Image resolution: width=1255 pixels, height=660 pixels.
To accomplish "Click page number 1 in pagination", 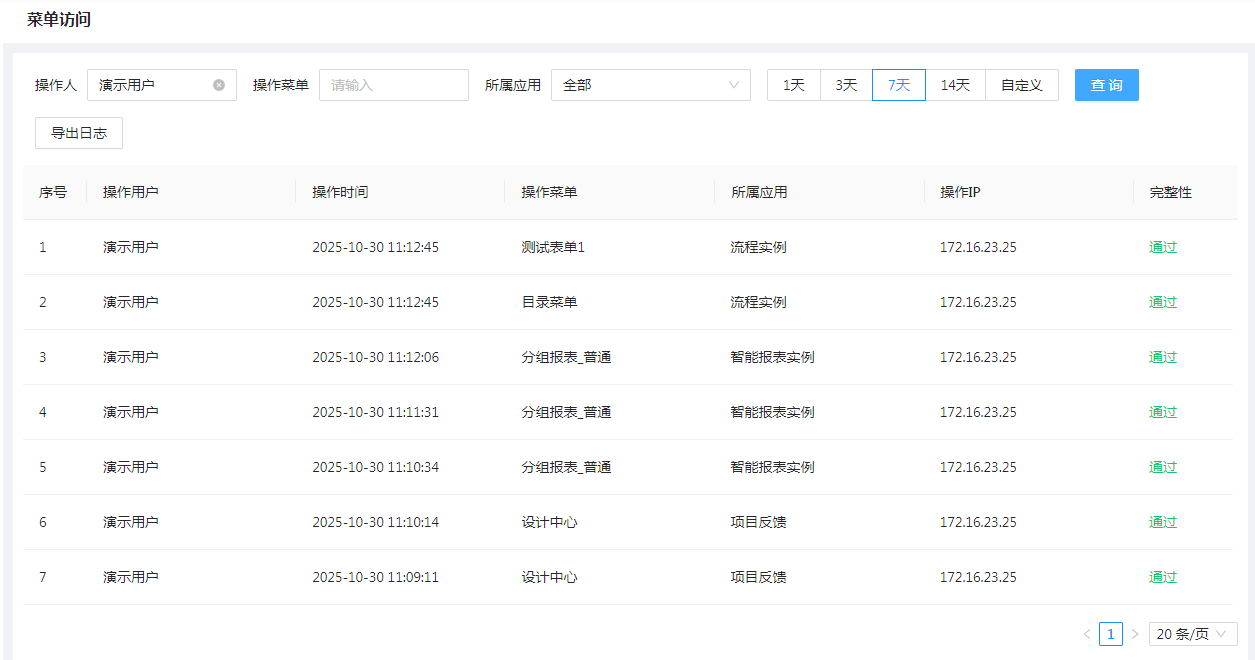I will [x=1111, y=634].
